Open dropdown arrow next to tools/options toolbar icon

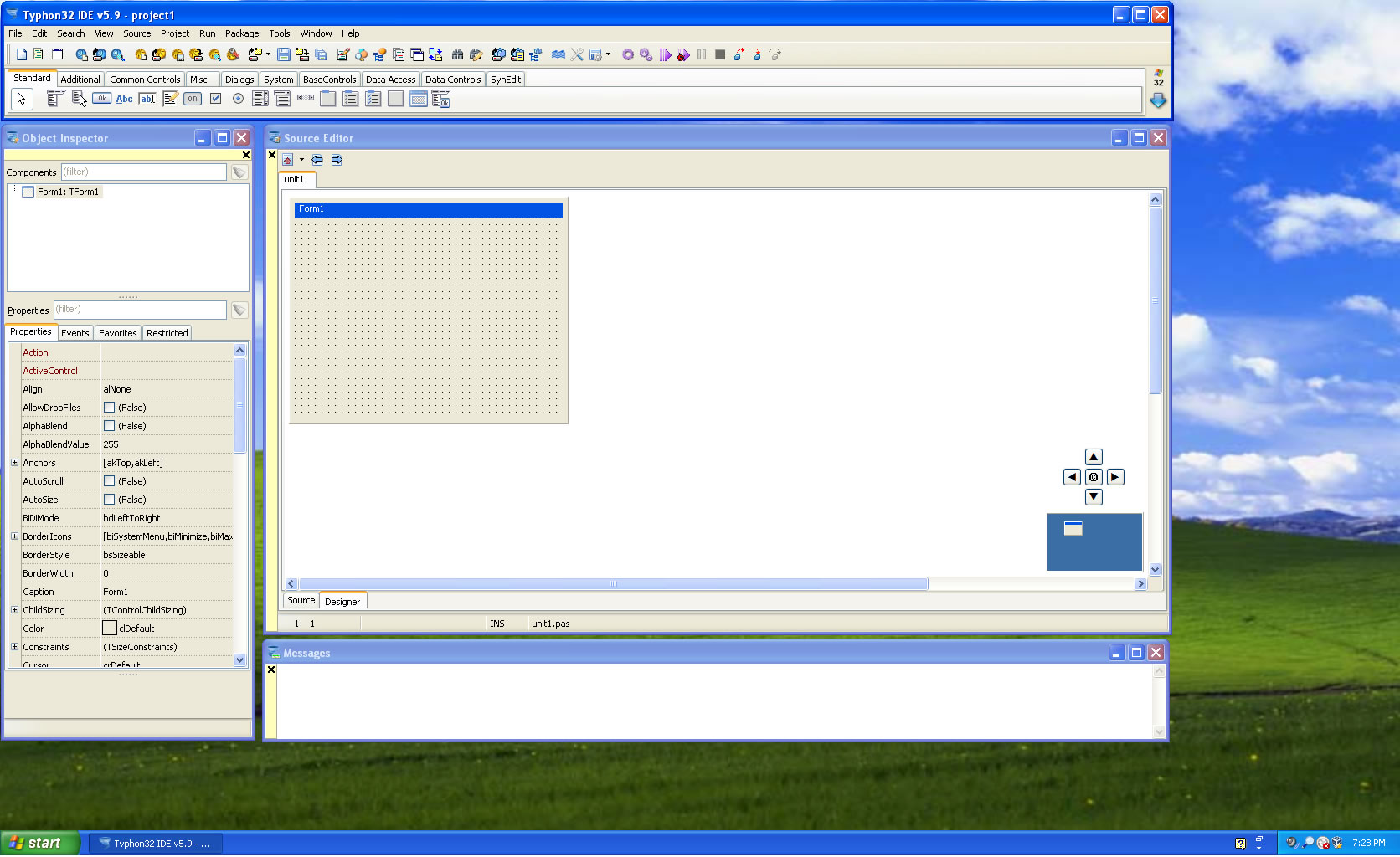(x=608, y=54)
